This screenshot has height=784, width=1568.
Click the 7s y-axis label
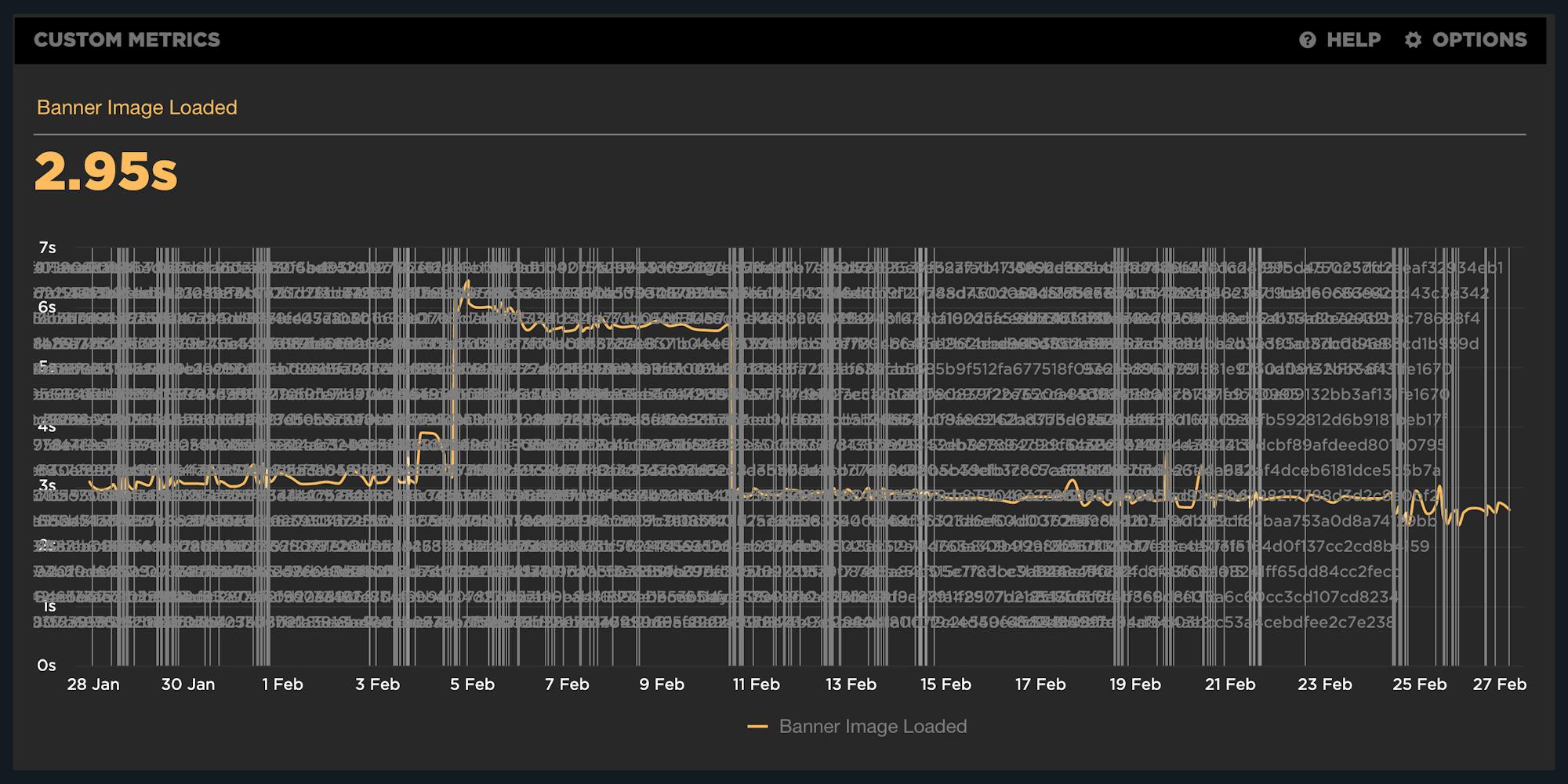point(47,248)
